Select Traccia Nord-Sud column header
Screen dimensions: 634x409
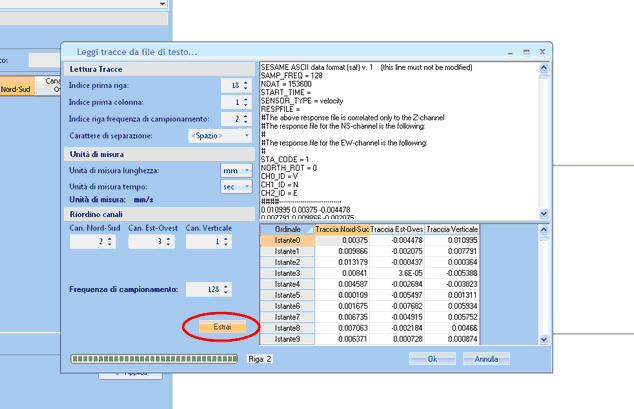point(342,229)
